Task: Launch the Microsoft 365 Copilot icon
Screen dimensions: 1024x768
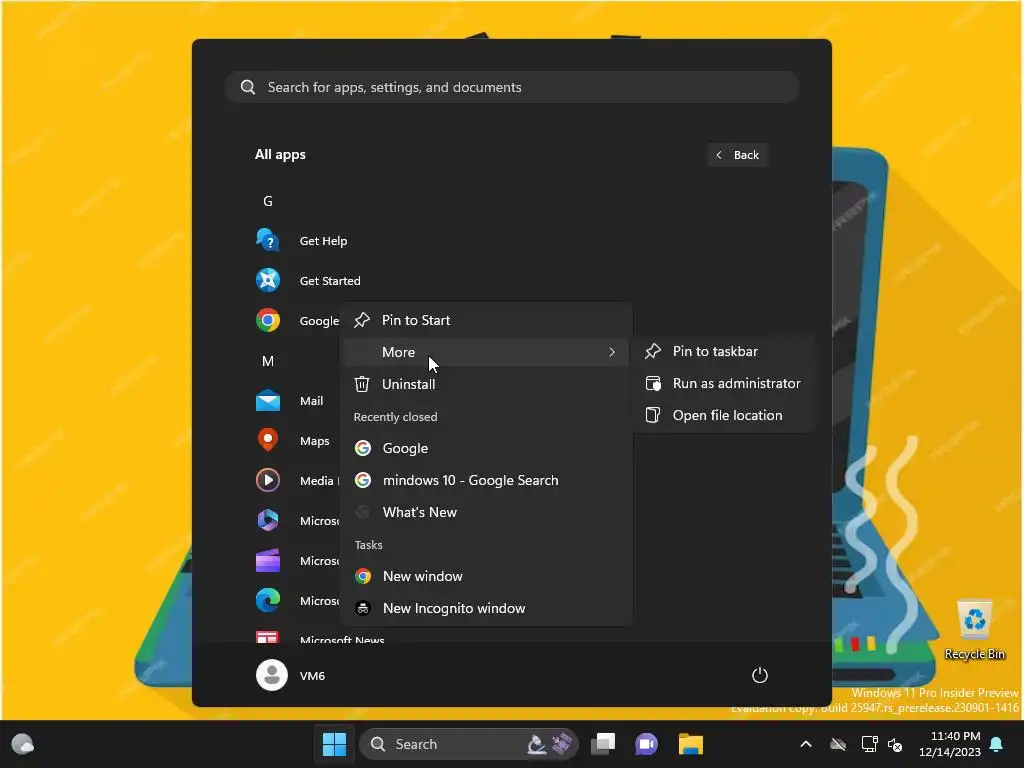Action: 268,520
